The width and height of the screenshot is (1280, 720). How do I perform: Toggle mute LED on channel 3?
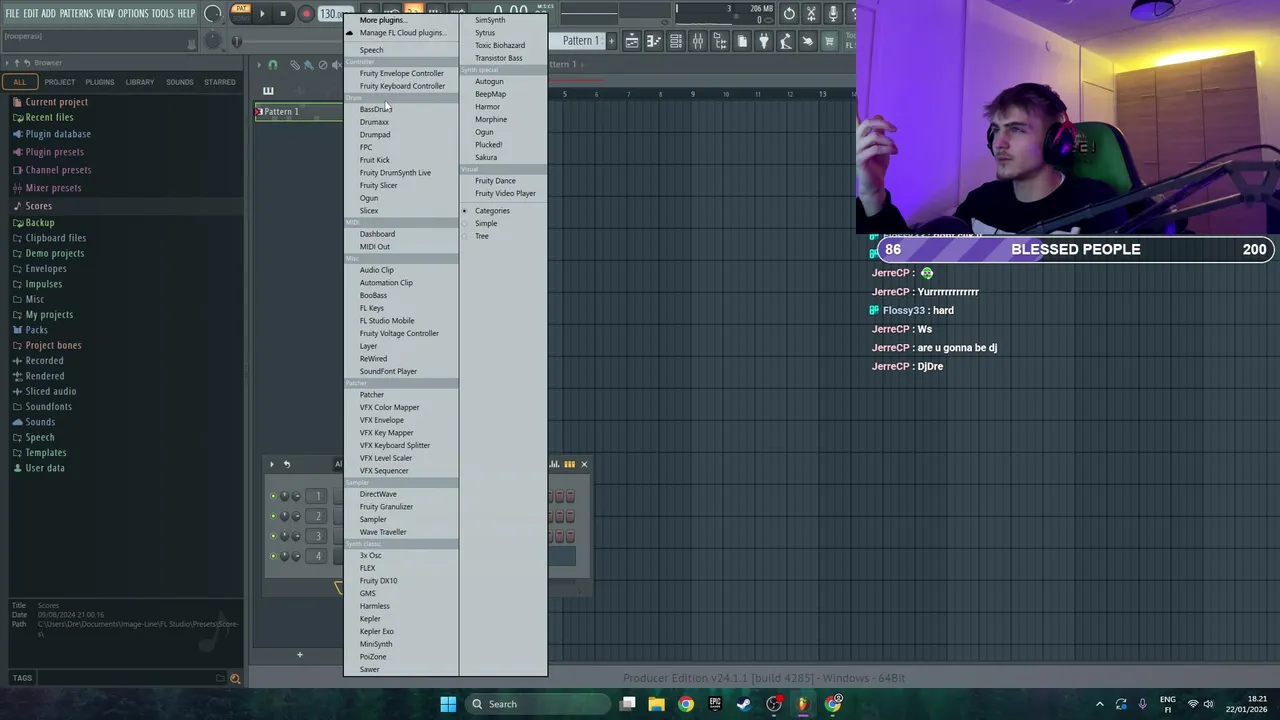(x=273, y=536)
